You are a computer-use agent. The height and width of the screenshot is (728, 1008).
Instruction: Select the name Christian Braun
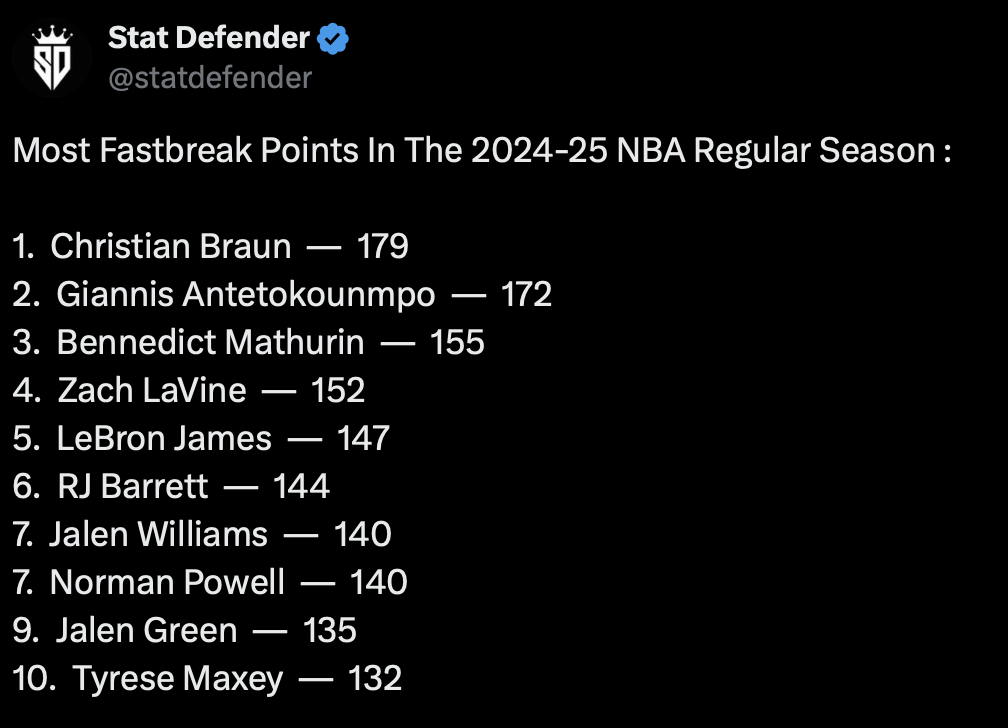pyautogui.click(x=171, y=246)
